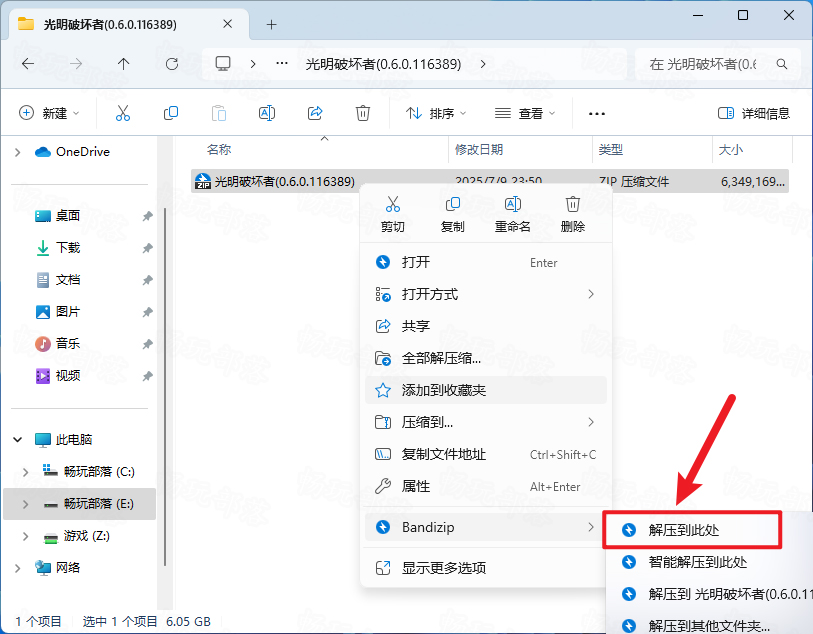Unpin 桌面 from quick access
Screen dimensions: 813x634
point(148,216)
